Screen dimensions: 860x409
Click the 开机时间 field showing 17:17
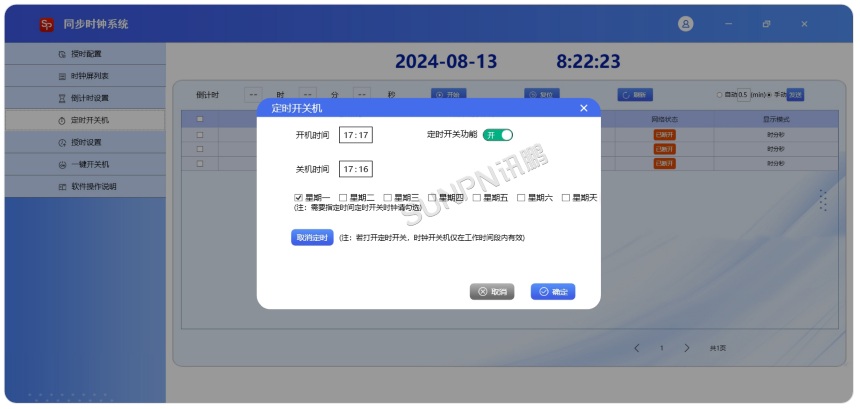[355, 135]
